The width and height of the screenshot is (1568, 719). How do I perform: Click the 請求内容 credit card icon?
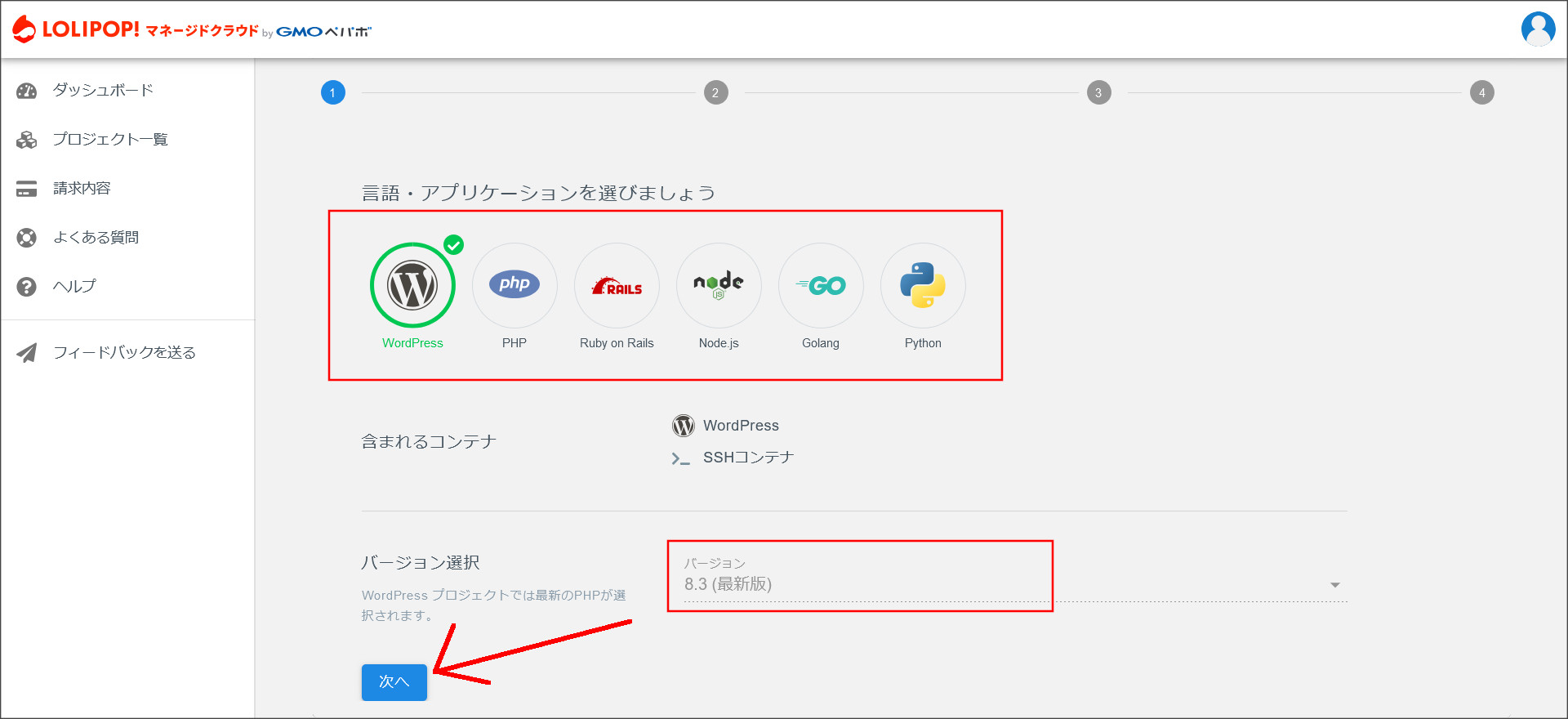click(x=27, y=189)
